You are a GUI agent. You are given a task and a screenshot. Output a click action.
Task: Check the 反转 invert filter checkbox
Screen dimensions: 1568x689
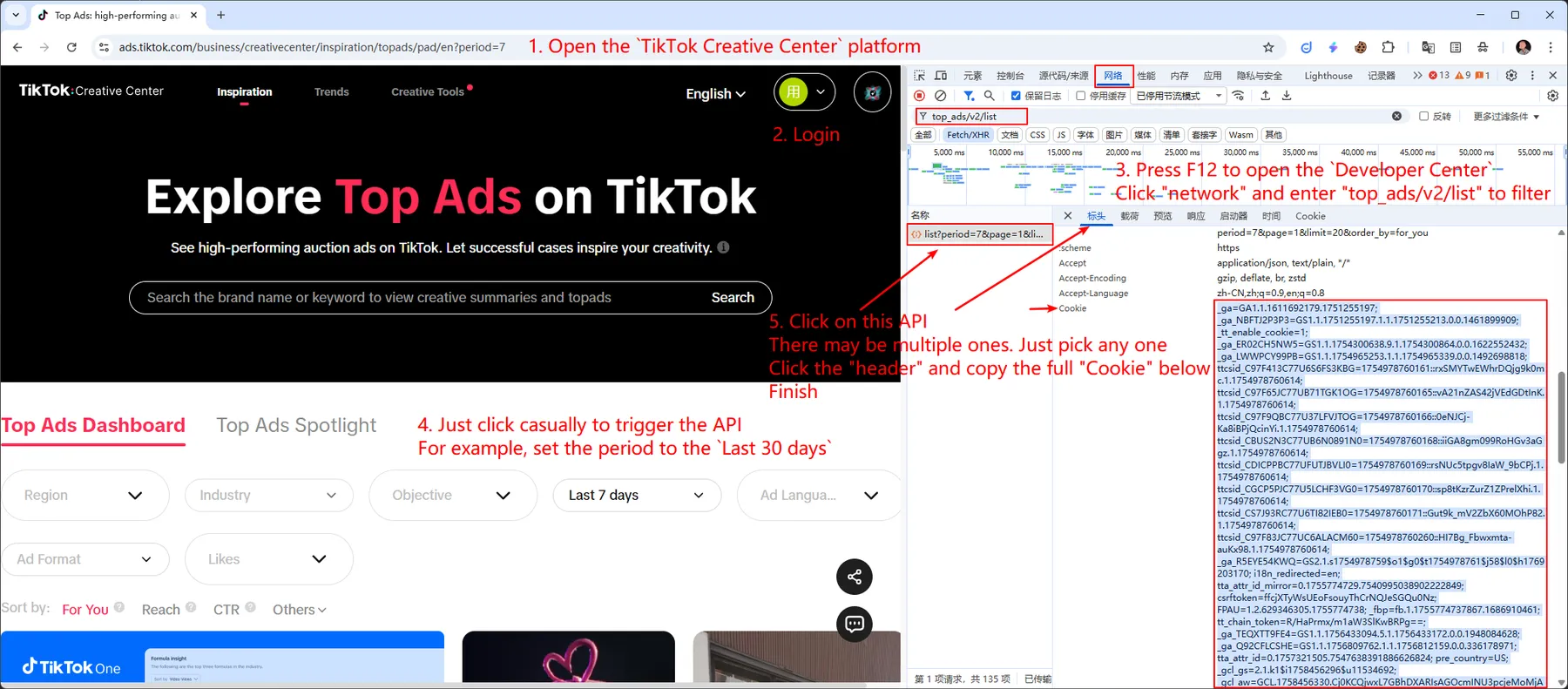coord(1423,116)
